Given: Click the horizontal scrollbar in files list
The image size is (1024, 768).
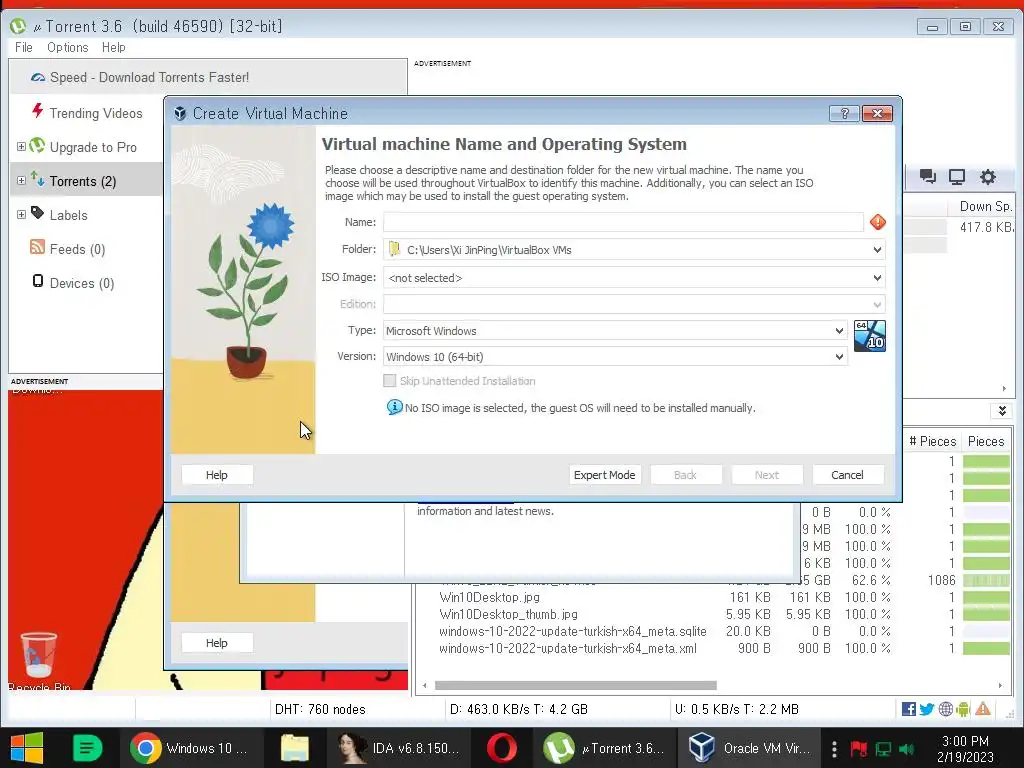Looking at the screenshot, I should 575,685.
